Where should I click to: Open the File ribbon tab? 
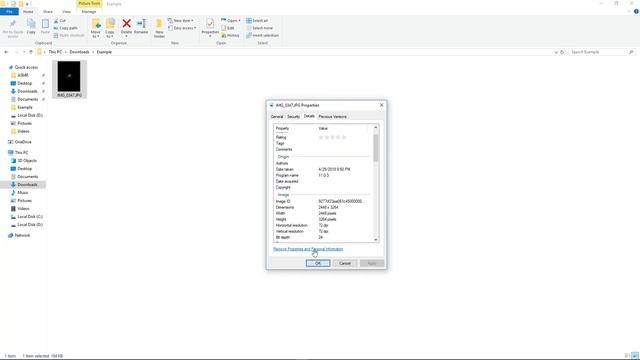tap(9, 11)
